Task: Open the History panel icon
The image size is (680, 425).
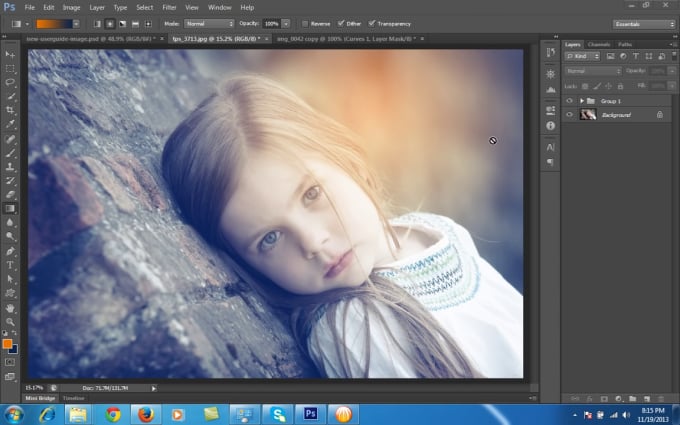Action: tap(551, 52)
